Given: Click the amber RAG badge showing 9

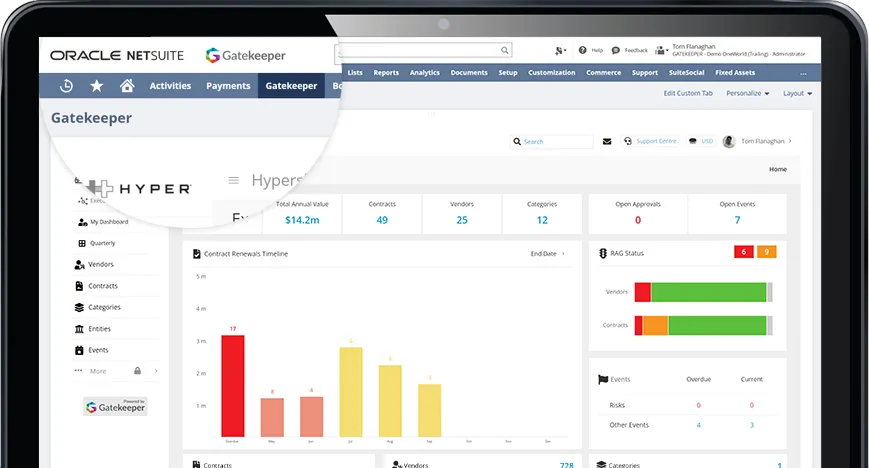Looking at the screenshot, I should point(766,252).
